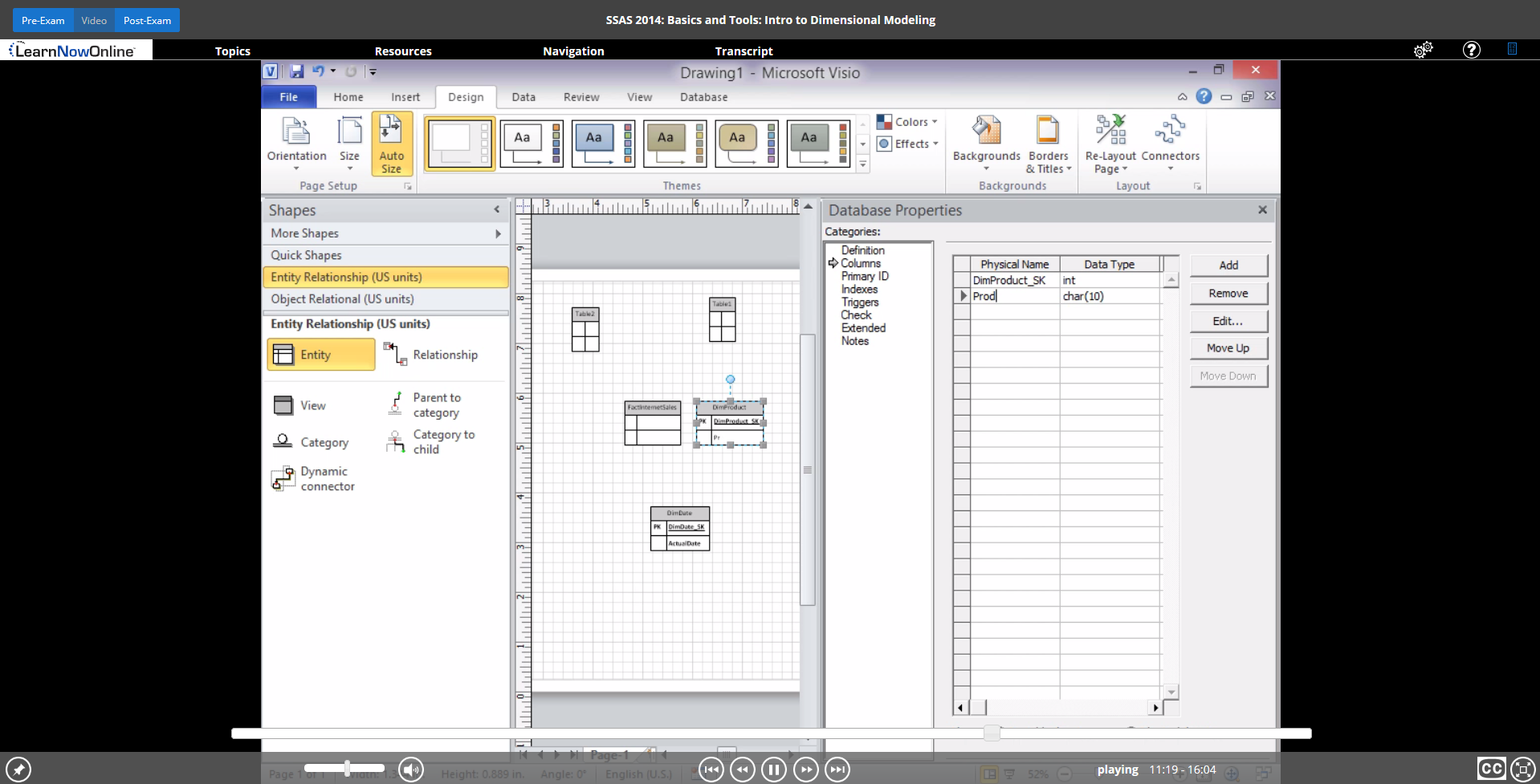This screenshot has height=784, width=1540.
Task: Select the Primary ID category
Action: (865, 276)
